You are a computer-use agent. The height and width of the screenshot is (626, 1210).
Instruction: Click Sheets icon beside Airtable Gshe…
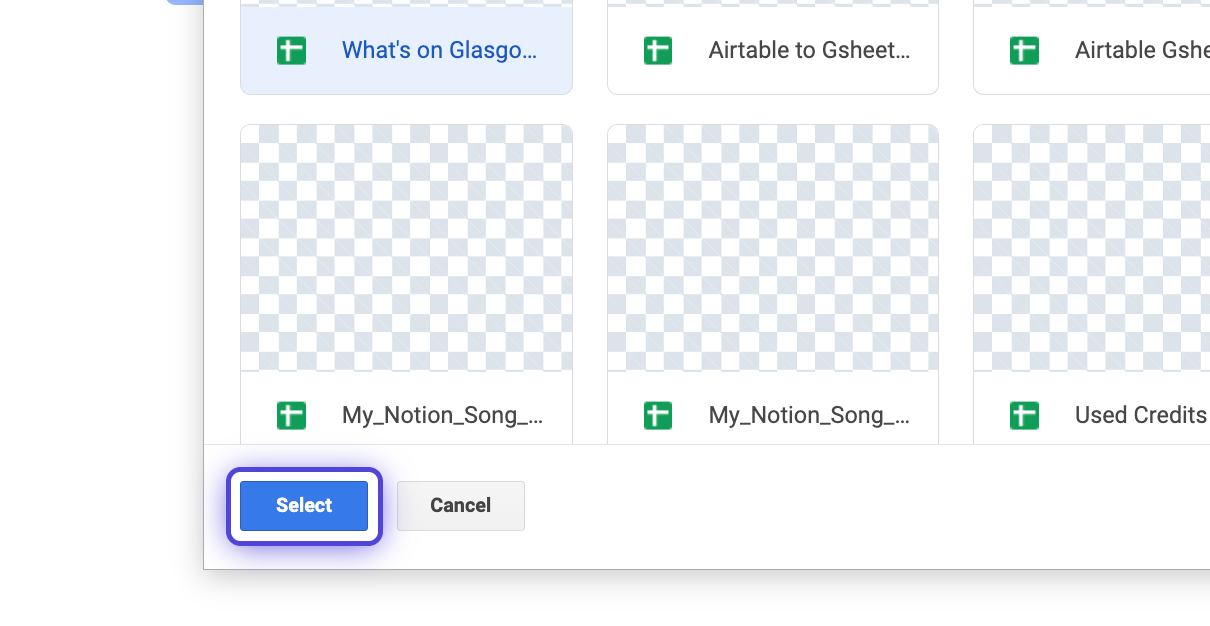click(1024, 50)
